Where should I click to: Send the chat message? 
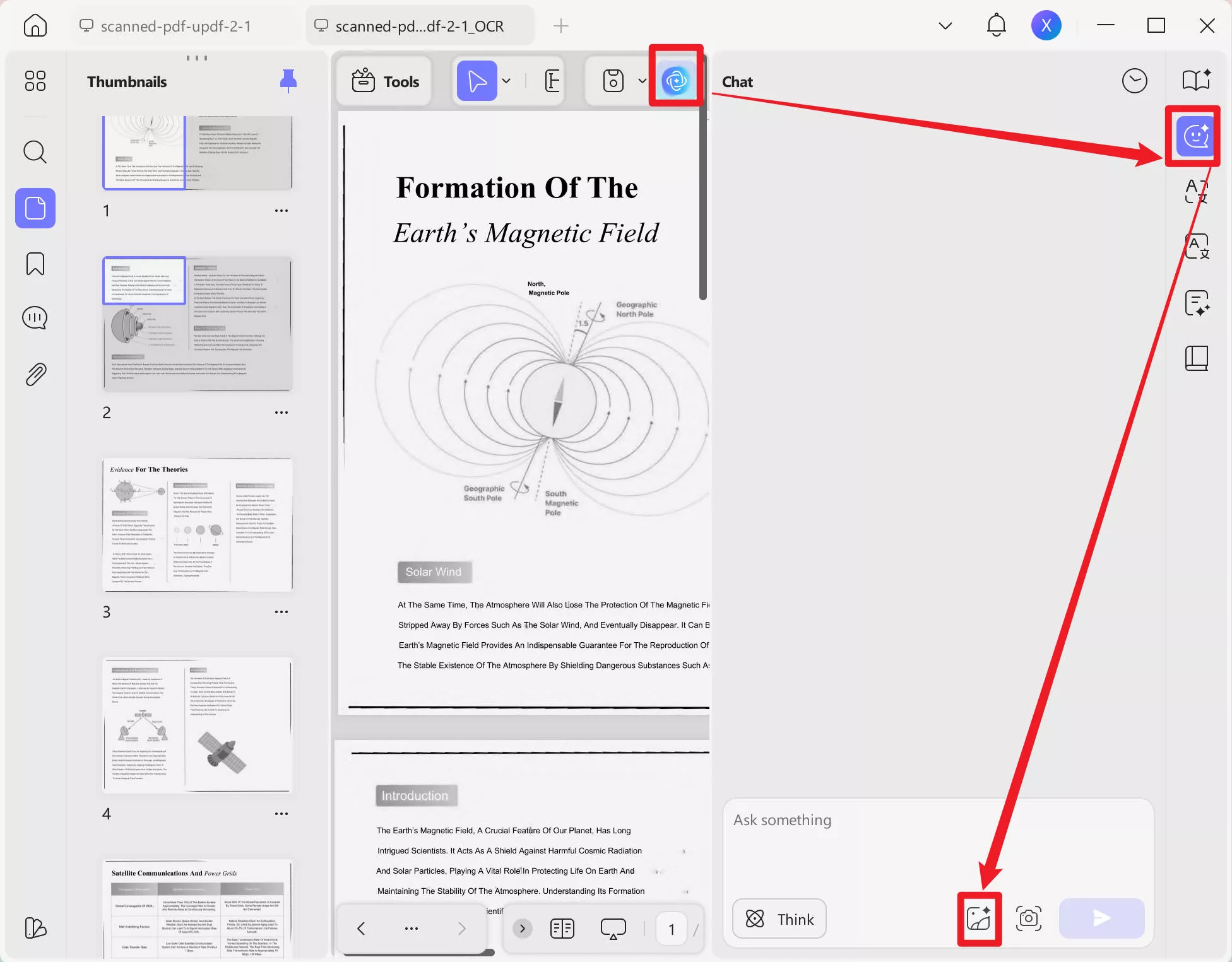(1101, 918)
